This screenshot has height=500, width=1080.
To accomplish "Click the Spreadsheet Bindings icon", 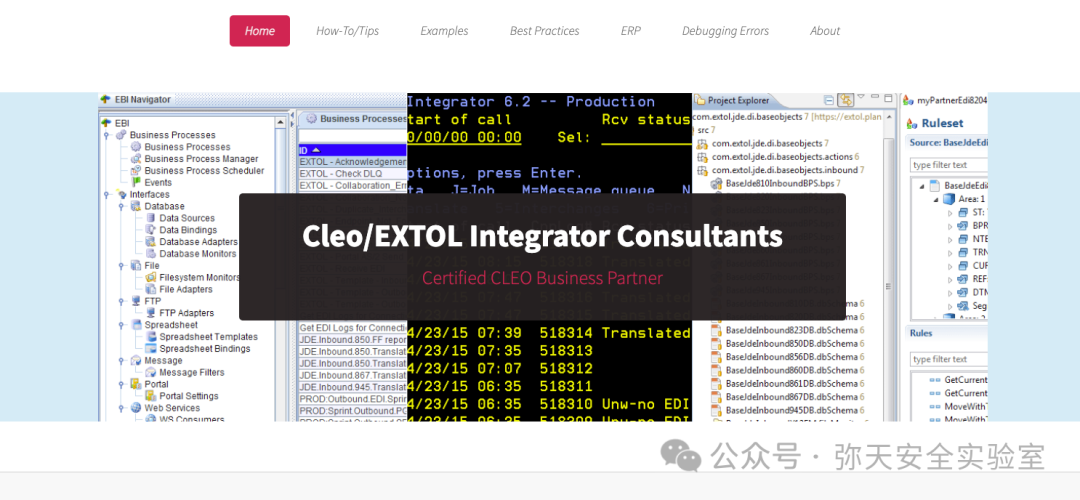I will point(151,348).
